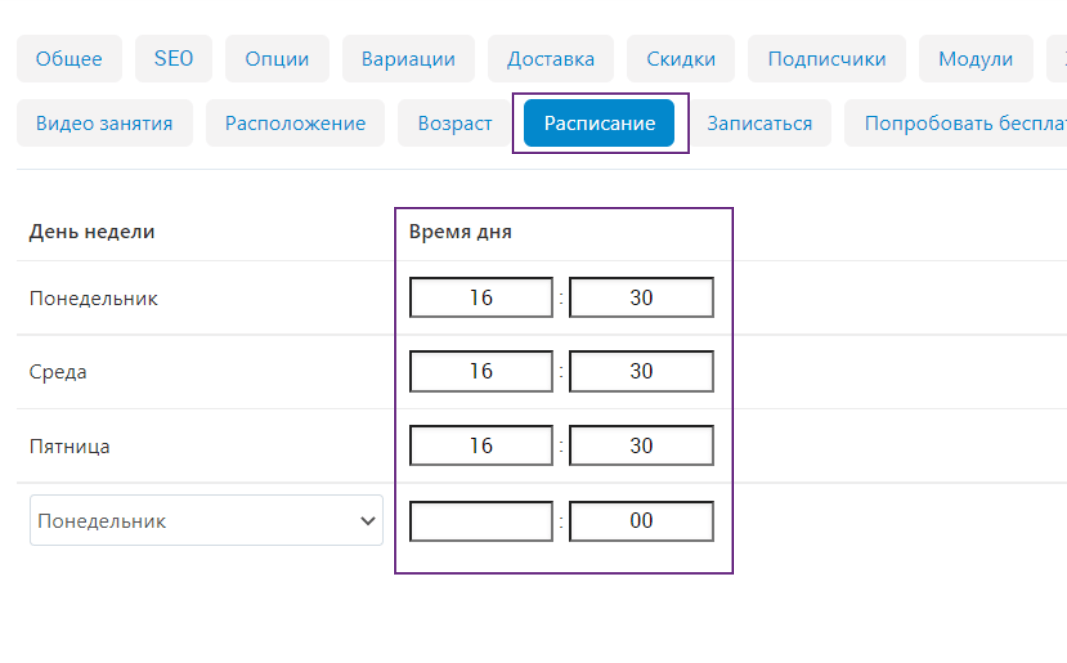Screen dimensions: 1067x663
Task: Click the active Расписание tab
Action: click(x=599, y=123)
